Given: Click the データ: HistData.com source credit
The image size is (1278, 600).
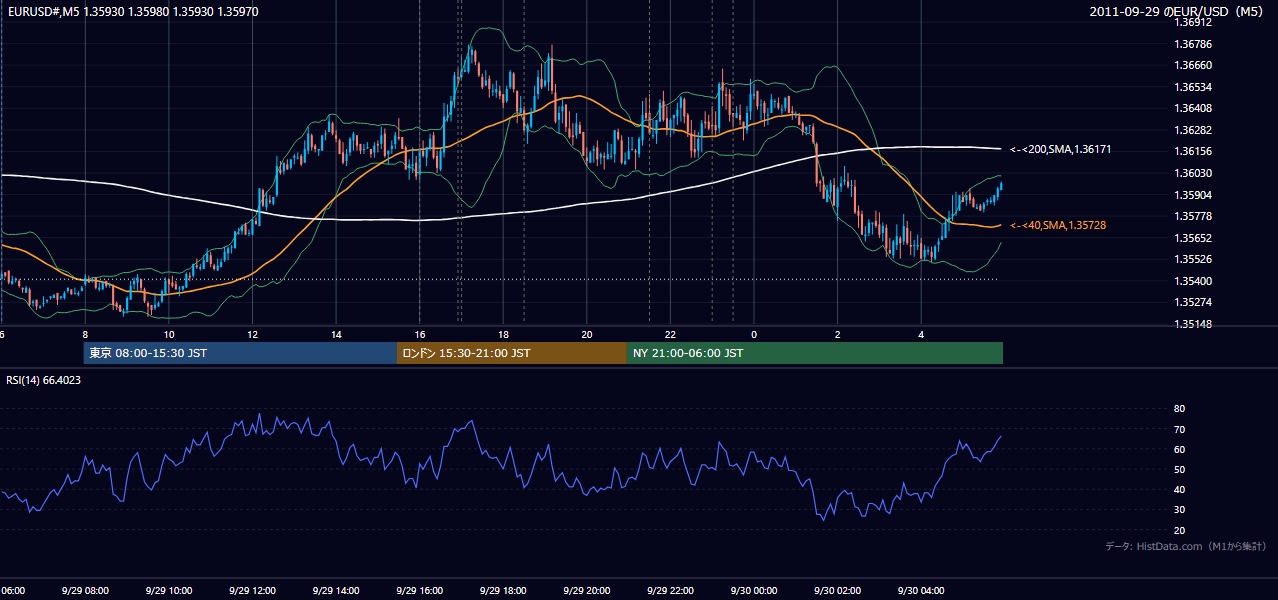Looking at the screenshot, I should (x=1185, y=546).
